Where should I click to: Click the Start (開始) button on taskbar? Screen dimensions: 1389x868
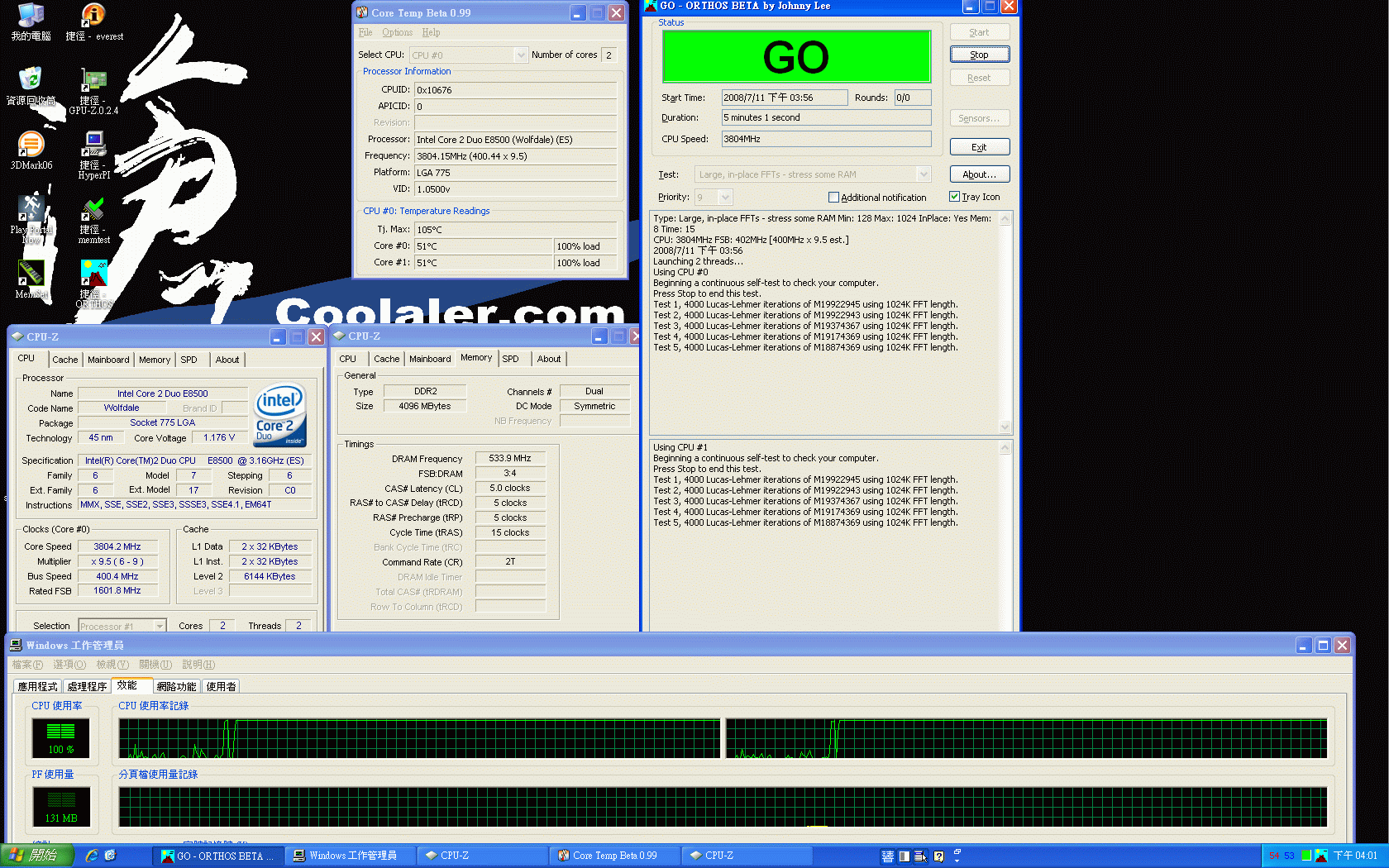[37, 856]
